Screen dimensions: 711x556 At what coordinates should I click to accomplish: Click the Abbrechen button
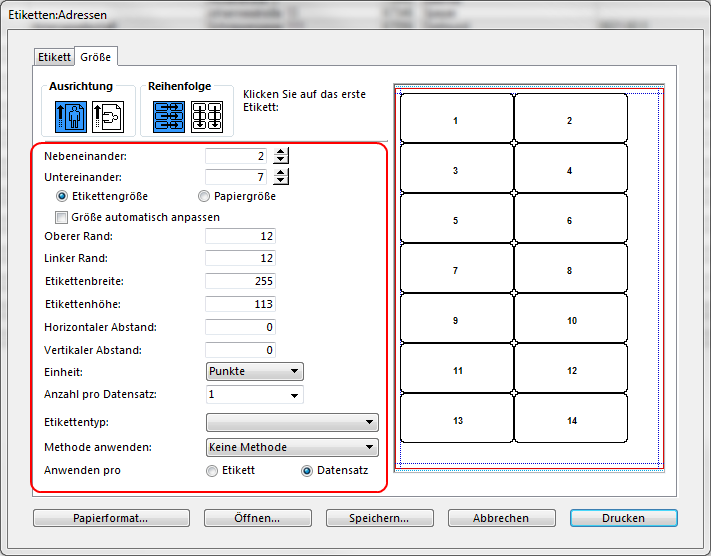[x=501, y=518]
